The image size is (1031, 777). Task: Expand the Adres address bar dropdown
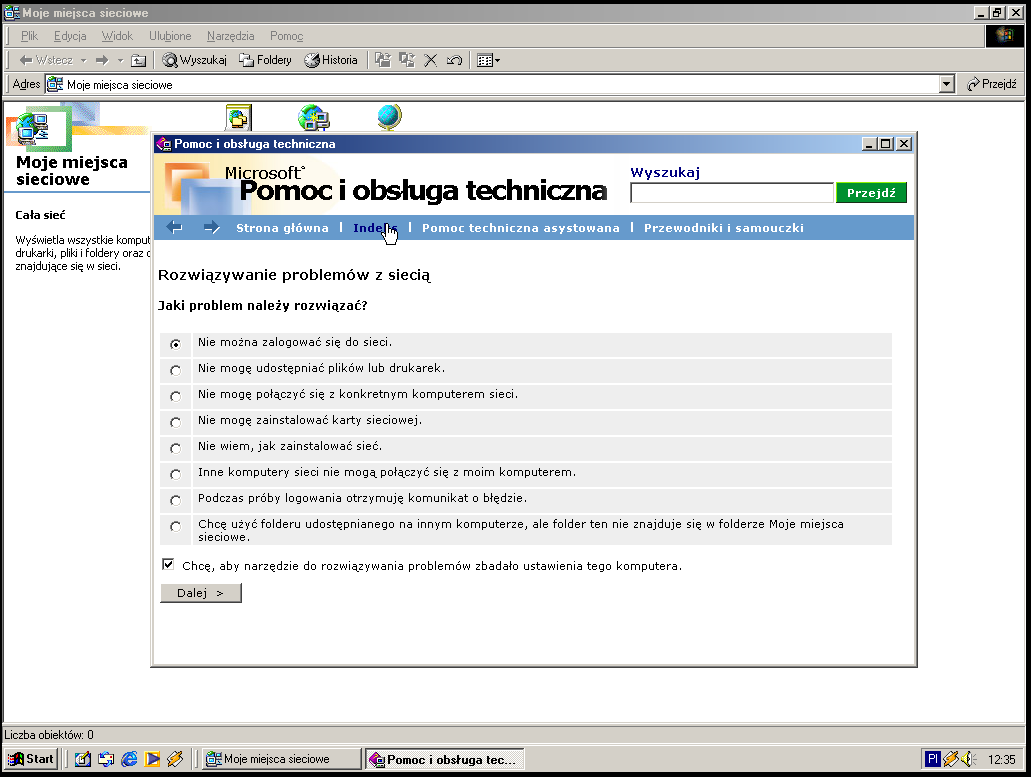[947, 84]
